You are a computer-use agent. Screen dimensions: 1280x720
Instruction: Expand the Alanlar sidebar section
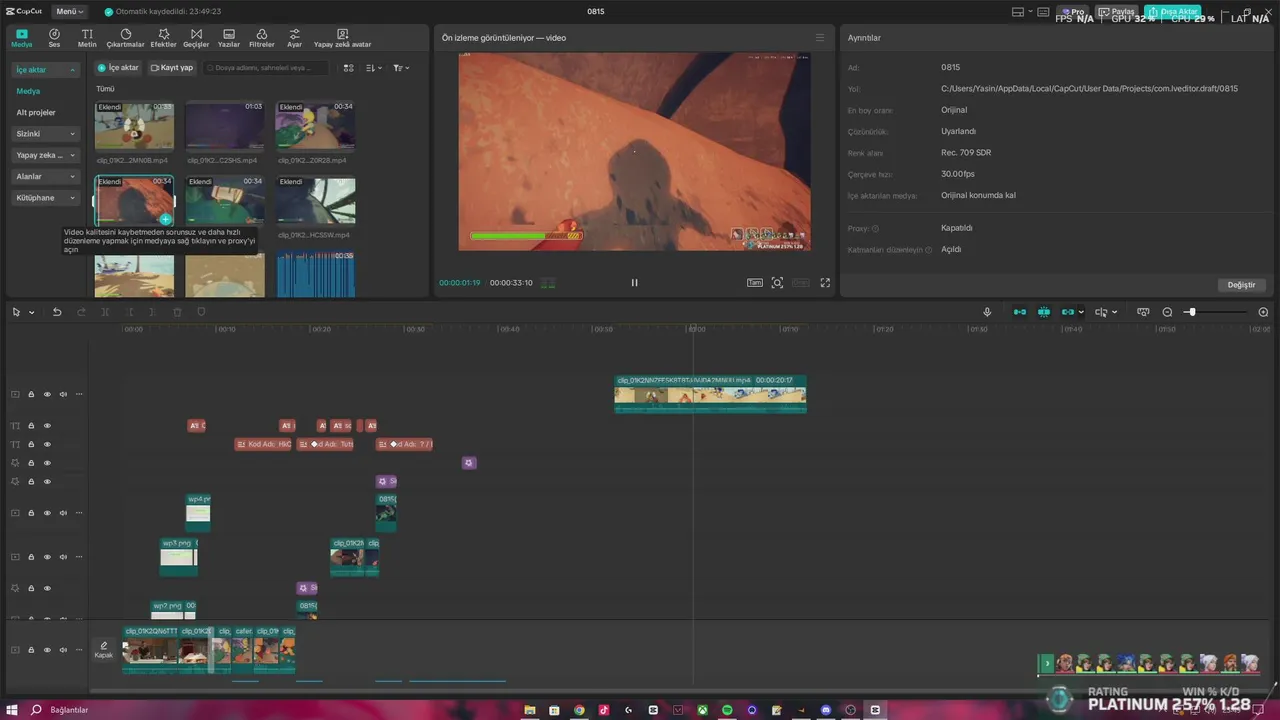click(45, 176)
